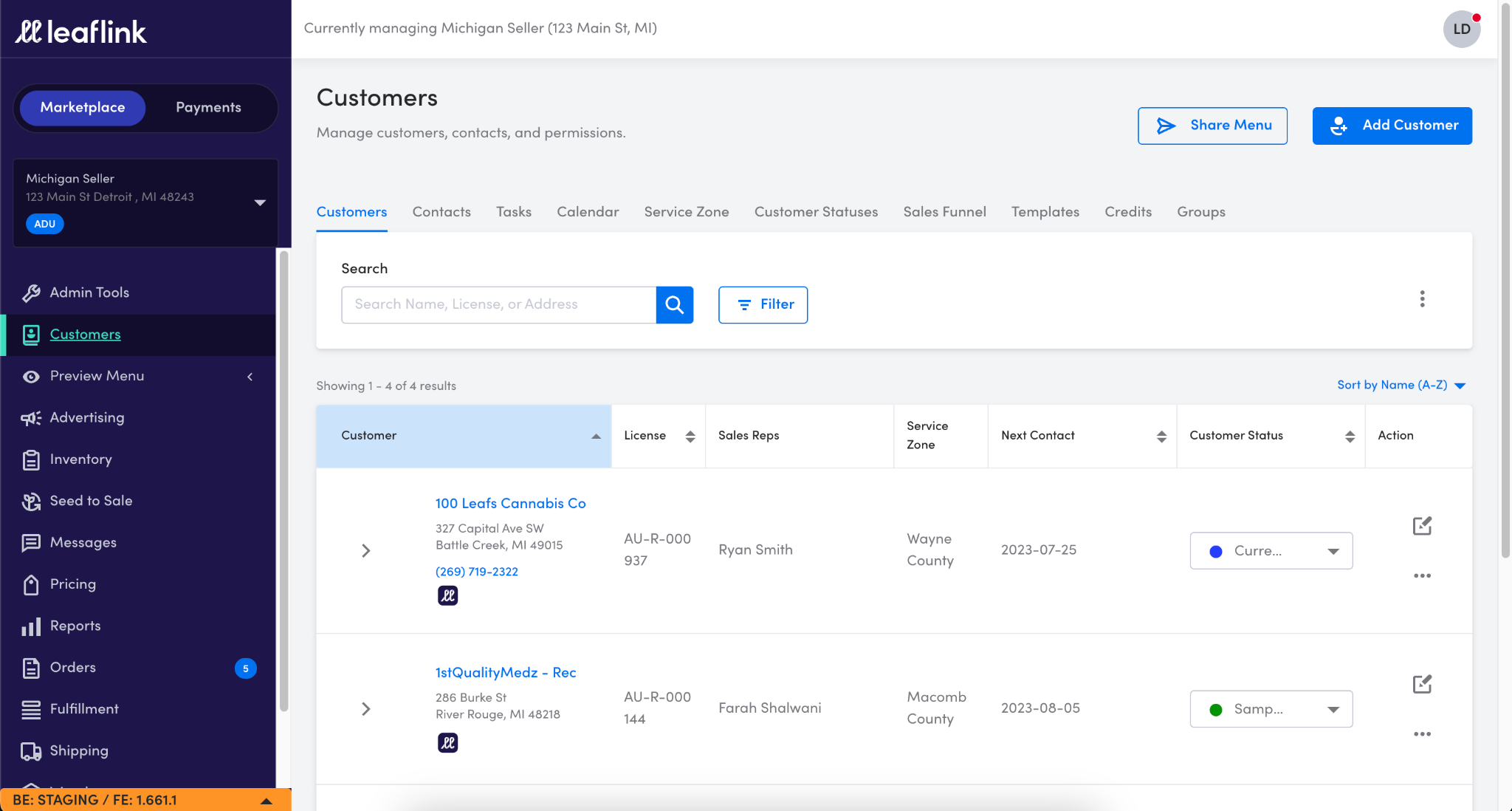Sort by License column
This screenshot has height=811, width=1512.
(659, 436)
